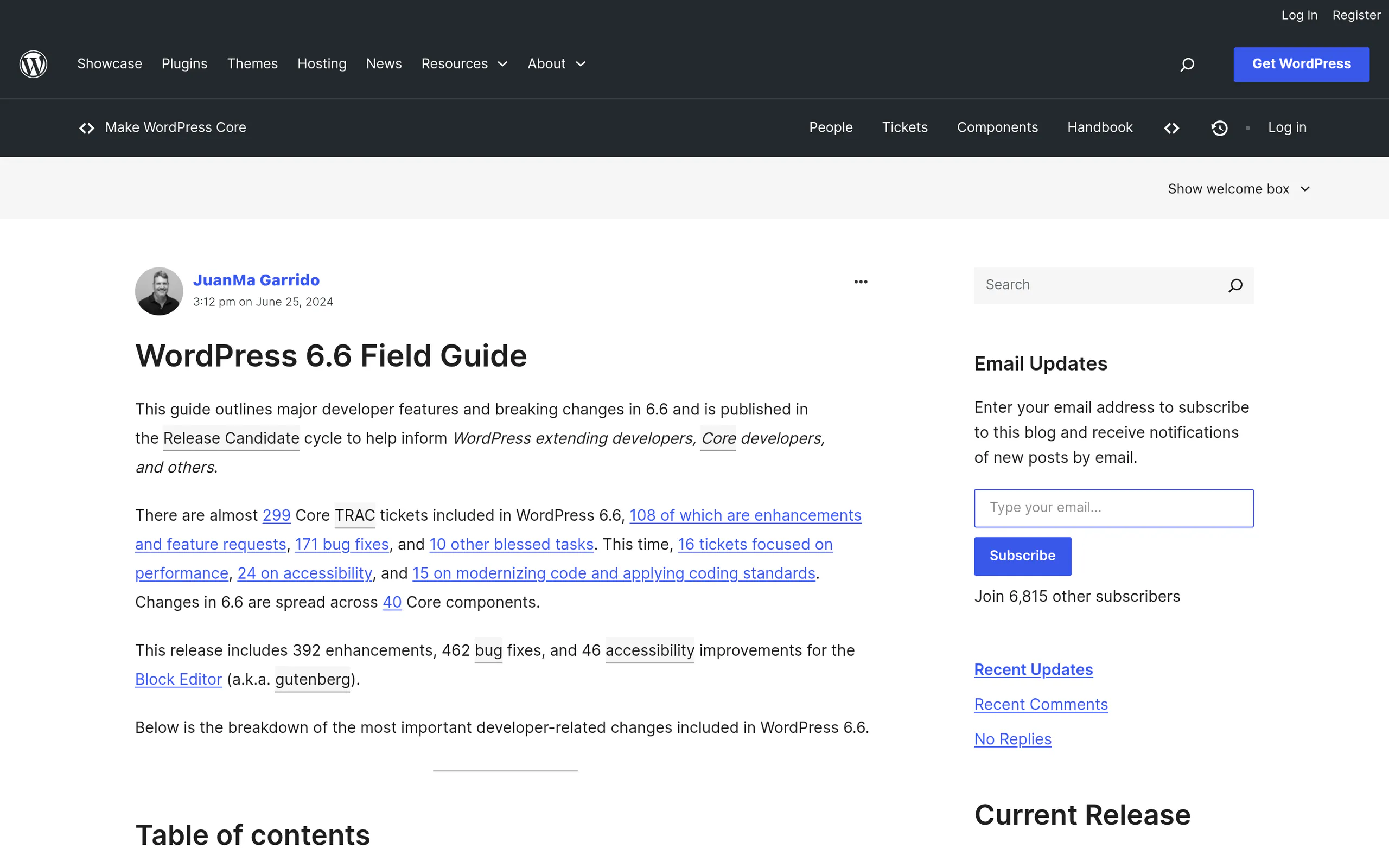
Task: Focus the Type your email field
Action: point(1113,508)
